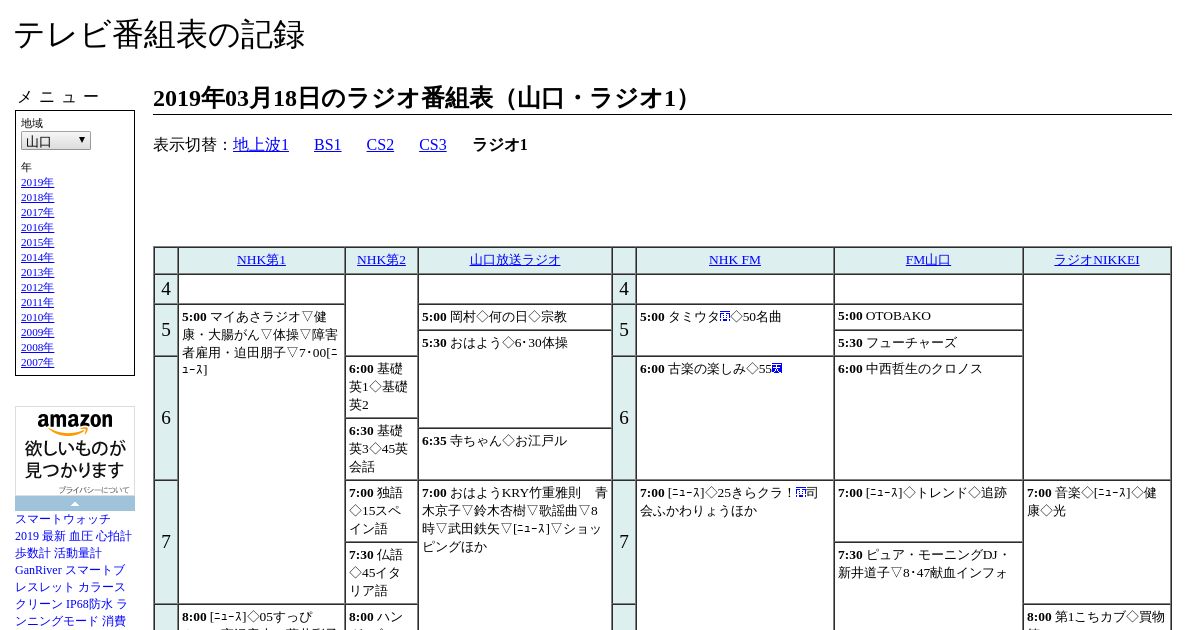
Task: Open the 2008年 year link
Action: 37,348
